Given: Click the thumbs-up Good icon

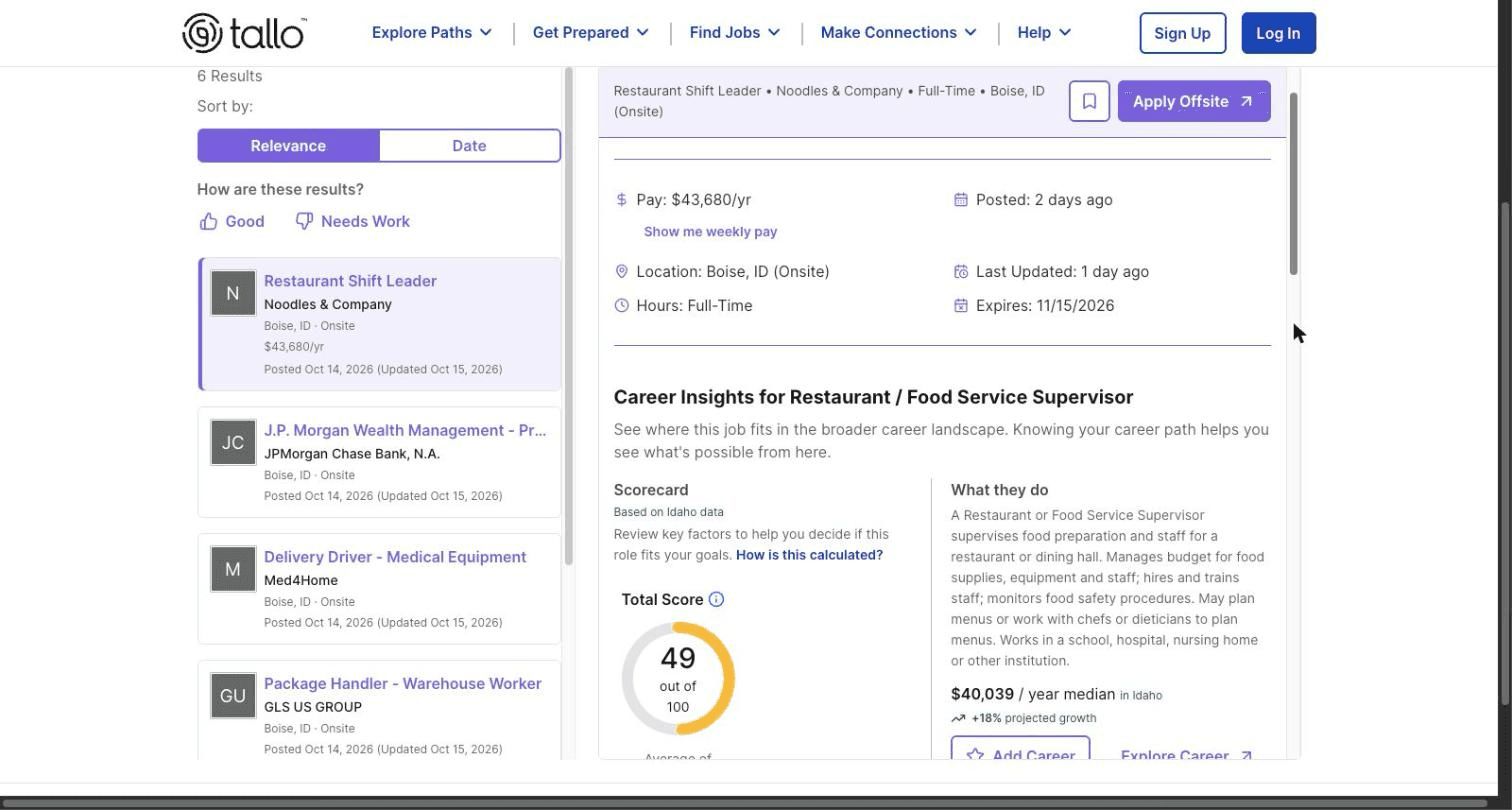Looking at the screenshot, I should (x=208, y=222).
